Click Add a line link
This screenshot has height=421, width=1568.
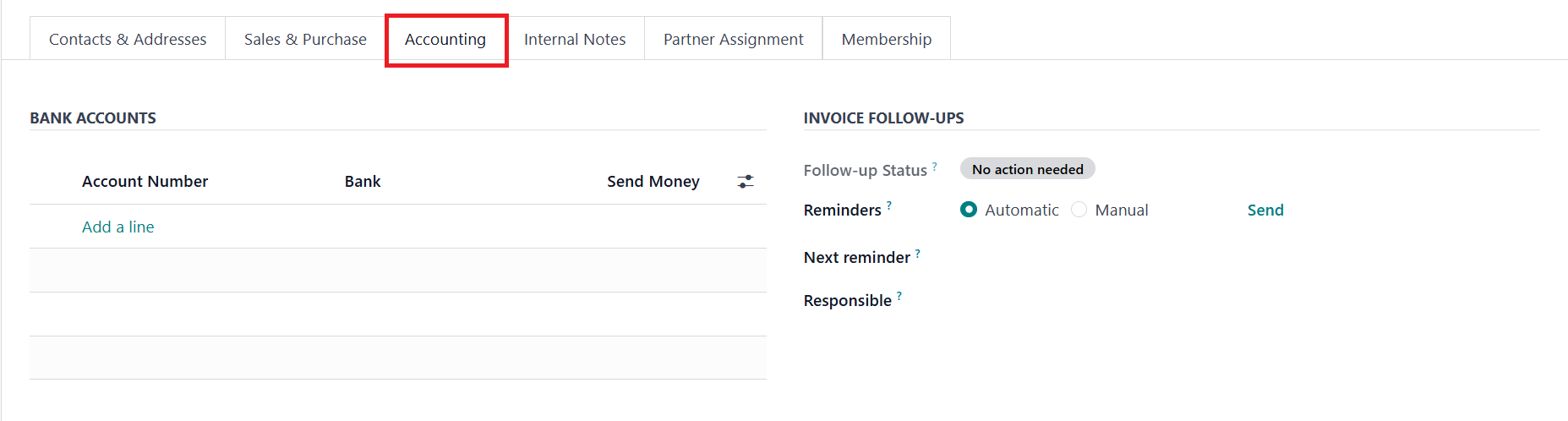(x=118, y=227)
